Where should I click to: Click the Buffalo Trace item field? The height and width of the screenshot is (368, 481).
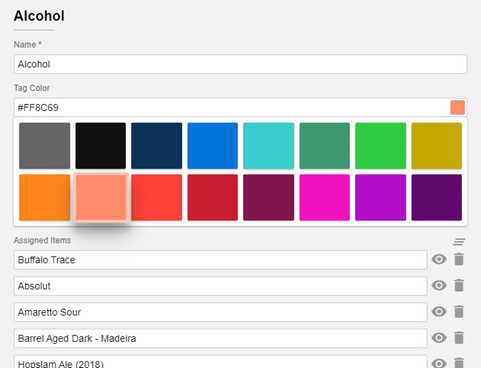(x=220, y=260)
